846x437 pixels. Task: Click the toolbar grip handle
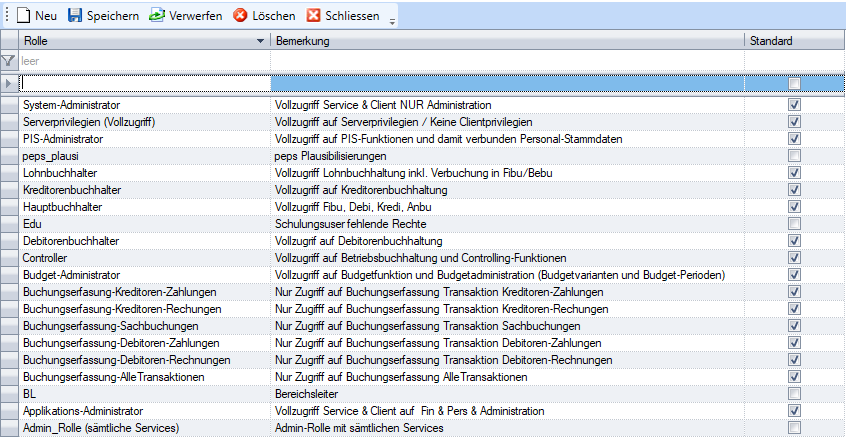[x=5, y=16]
